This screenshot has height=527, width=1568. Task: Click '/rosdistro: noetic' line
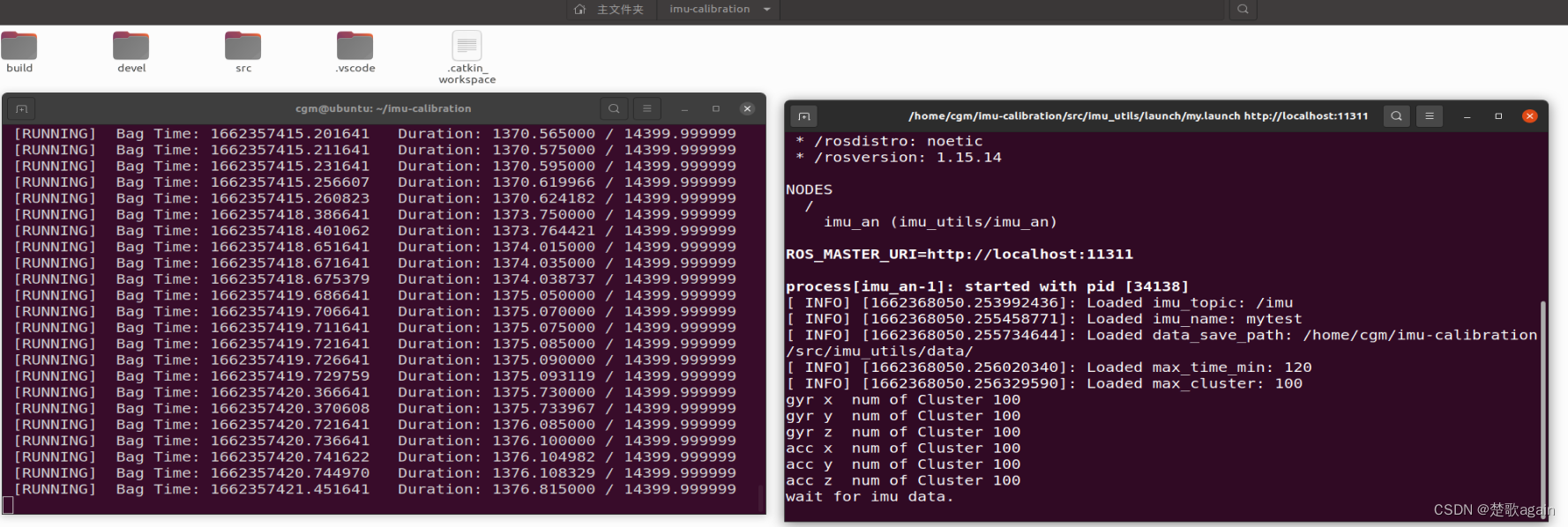tap(889, 141)
